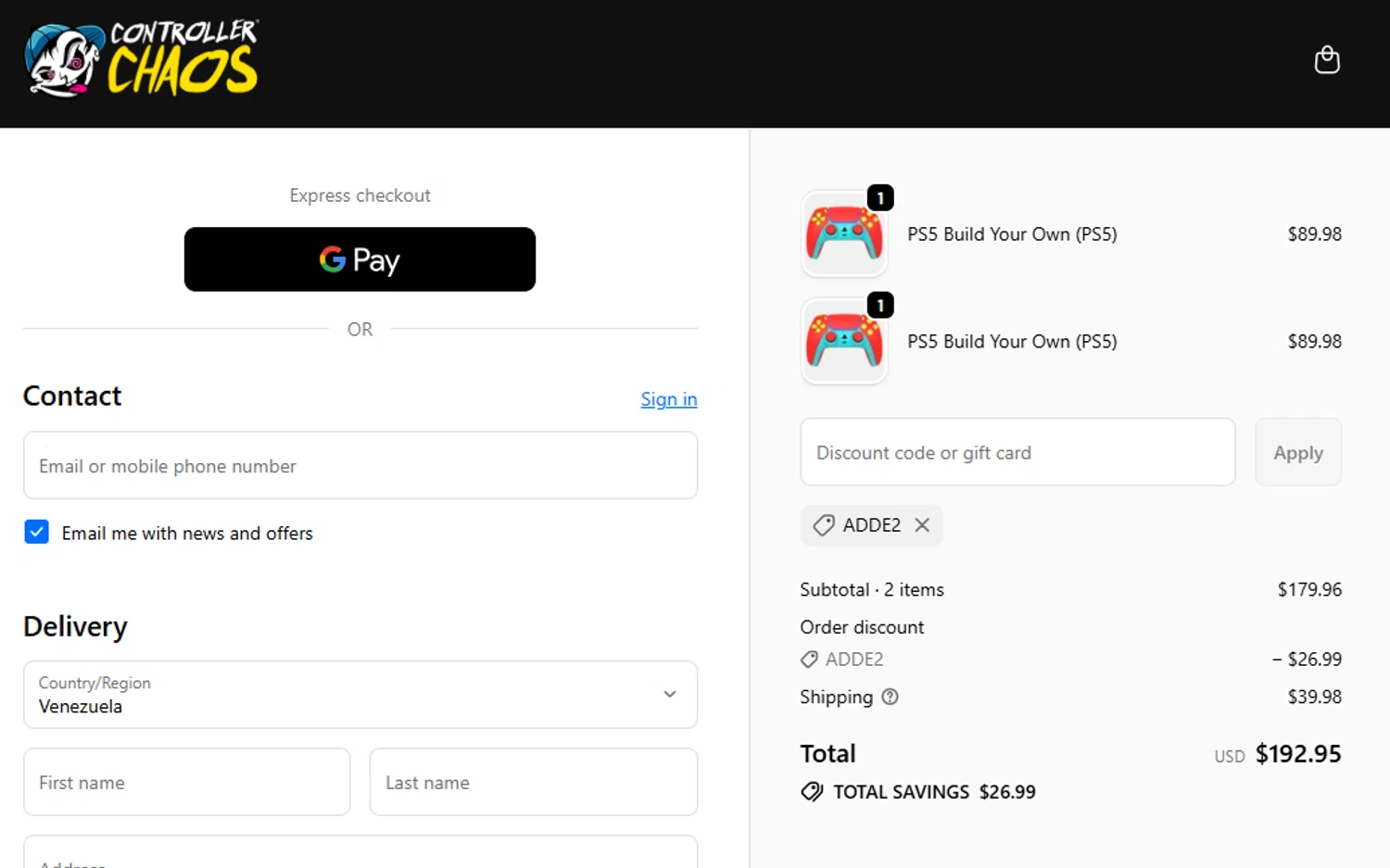Viewport: 1390px width, 868px height.
Task: Click the first PS5 Build Your Own title
Action: (x=1012, y=234)
